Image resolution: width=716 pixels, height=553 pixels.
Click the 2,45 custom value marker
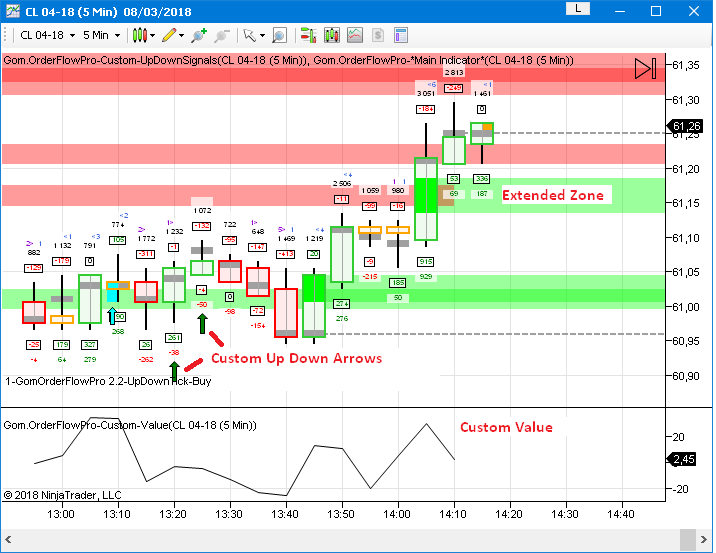tap(682, 459)
